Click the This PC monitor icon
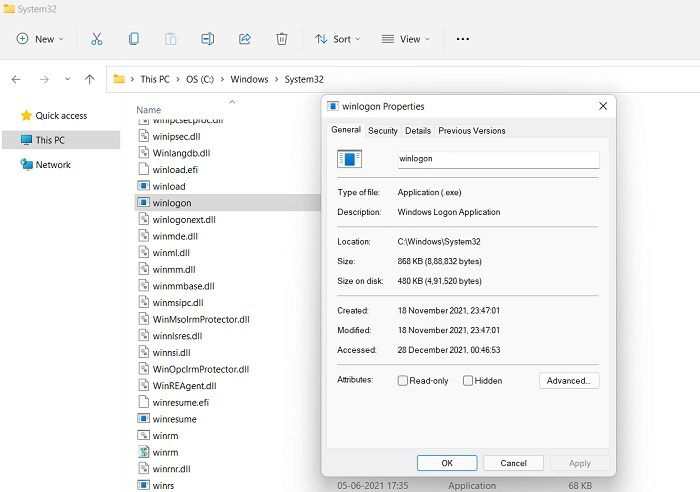 click(26, 140)
